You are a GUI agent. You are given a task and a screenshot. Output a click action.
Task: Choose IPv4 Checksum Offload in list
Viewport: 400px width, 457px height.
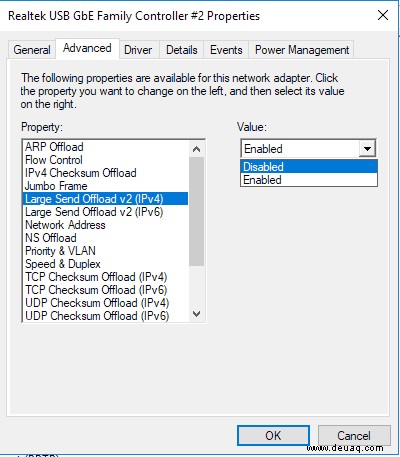pos(106,173)
